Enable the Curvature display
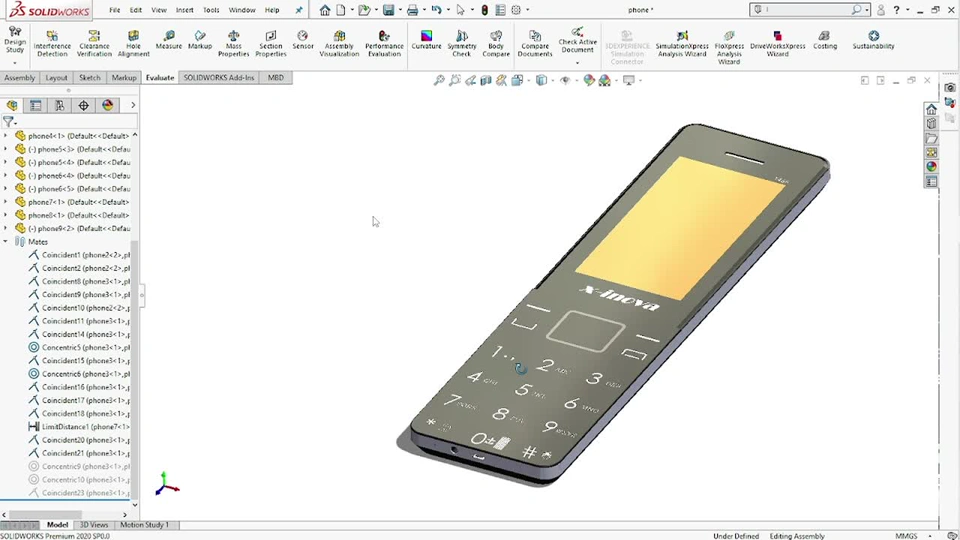Viewport: 960px width, 540px height. [x=426, y=40]
